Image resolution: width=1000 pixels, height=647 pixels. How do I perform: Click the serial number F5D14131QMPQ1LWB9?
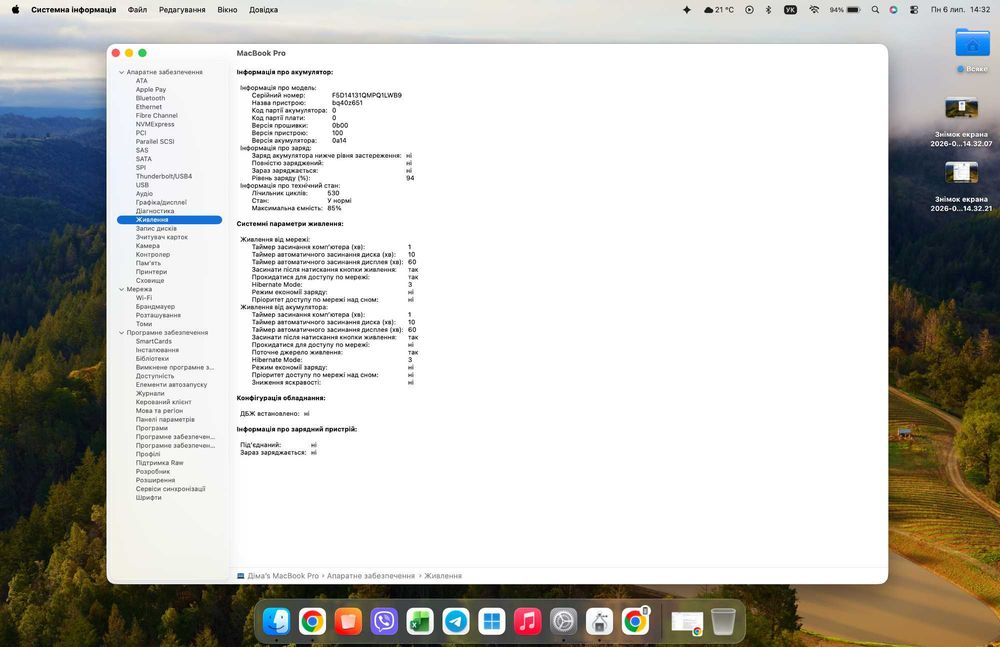tap(367, 95)
